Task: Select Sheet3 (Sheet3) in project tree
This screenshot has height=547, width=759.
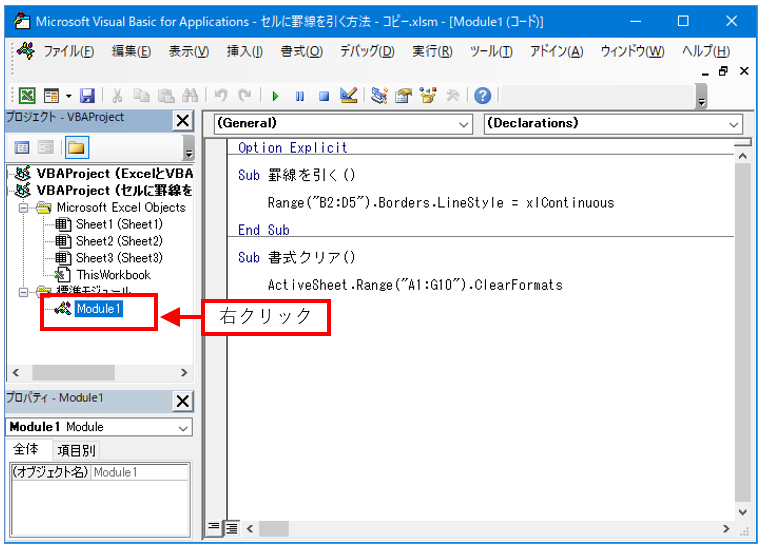Action: click(119, 258)
